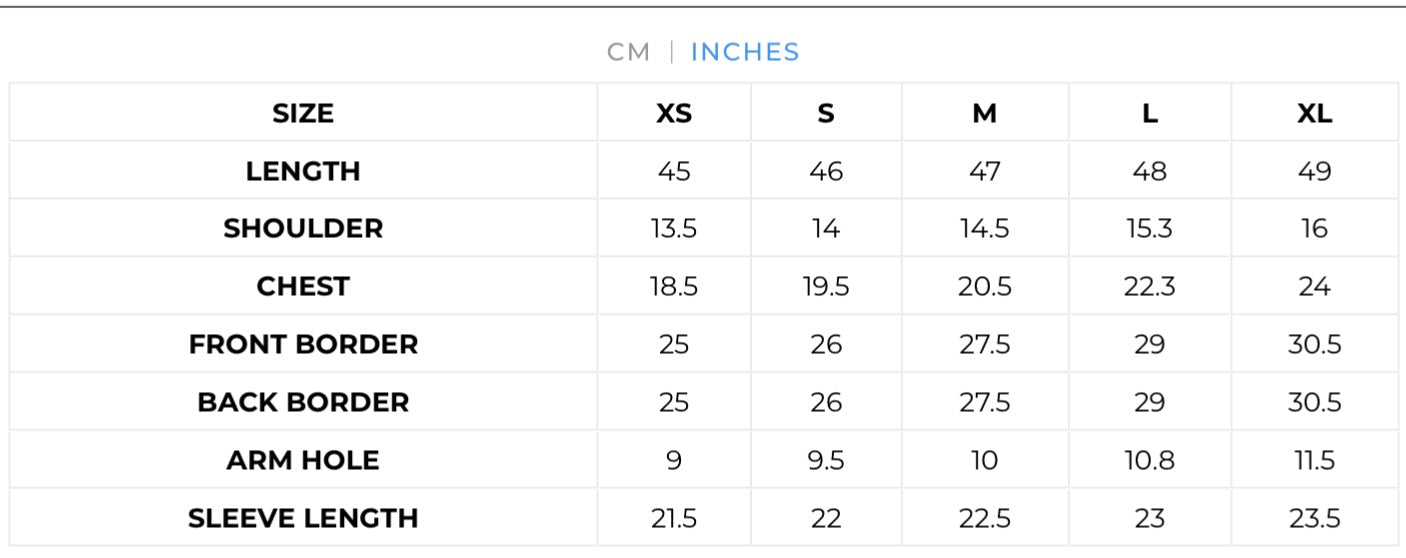Click sleeve length 23.5 for XL
The width and height of the screenshot is (1406, 558).
pyautogui.click(x=1314, y=519)
